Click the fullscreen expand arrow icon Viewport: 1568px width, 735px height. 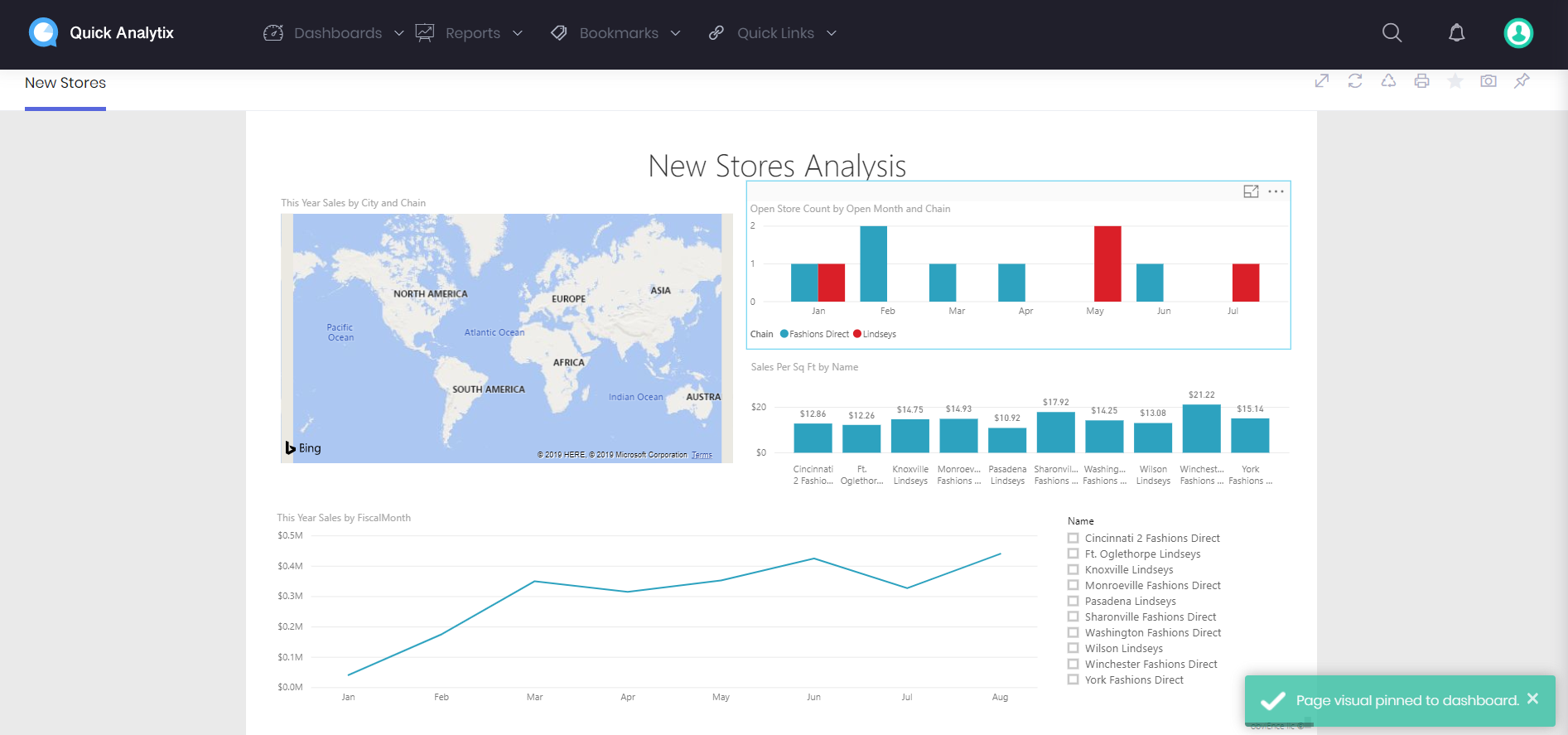1322,81
